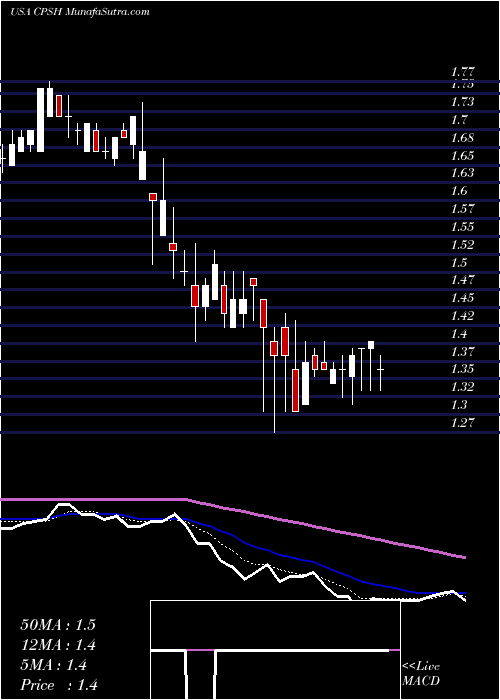Click the 1.7 price axis label
500x700 pixels.
[459, 120]
